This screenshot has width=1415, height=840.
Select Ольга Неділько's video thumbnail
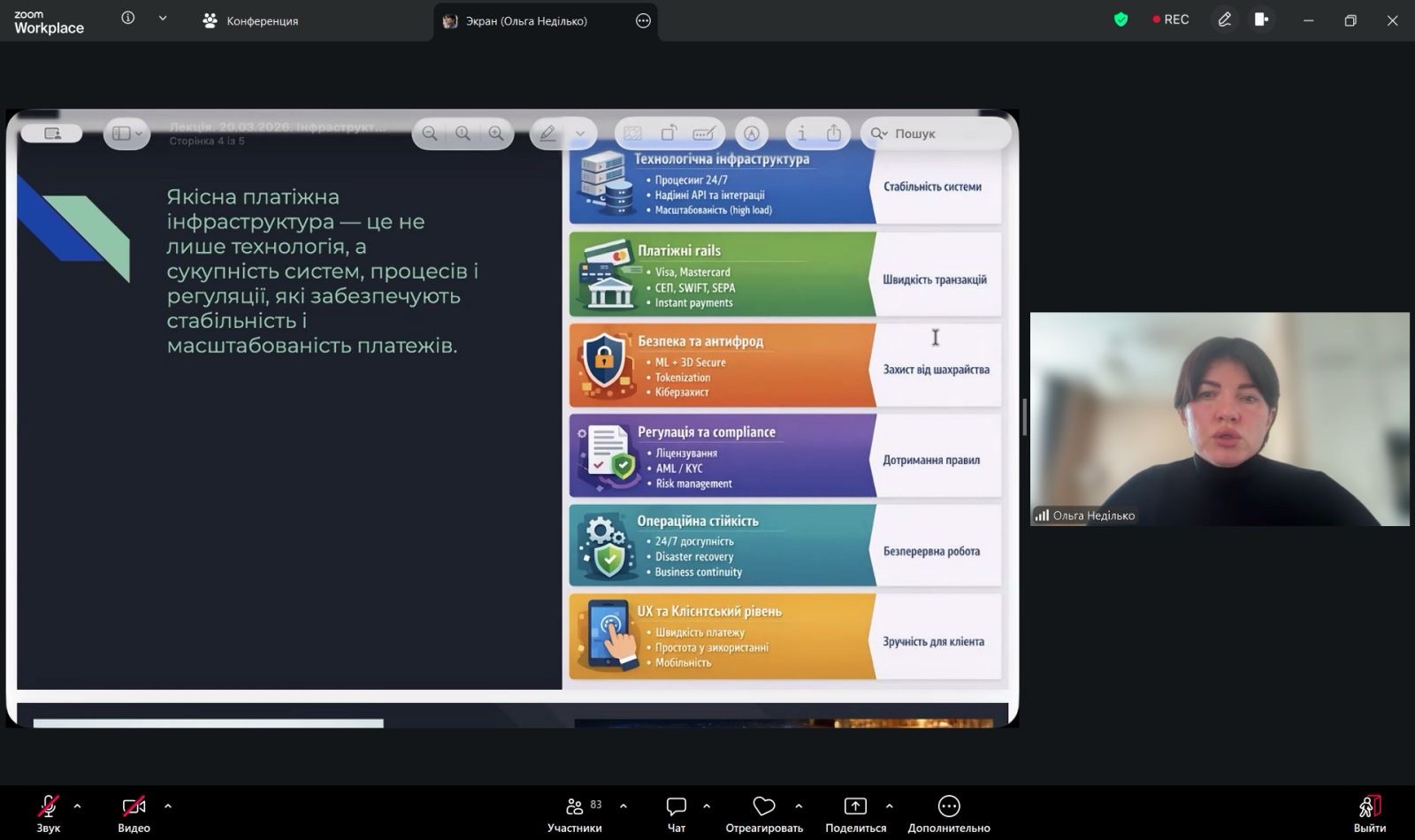point(1219,418)
